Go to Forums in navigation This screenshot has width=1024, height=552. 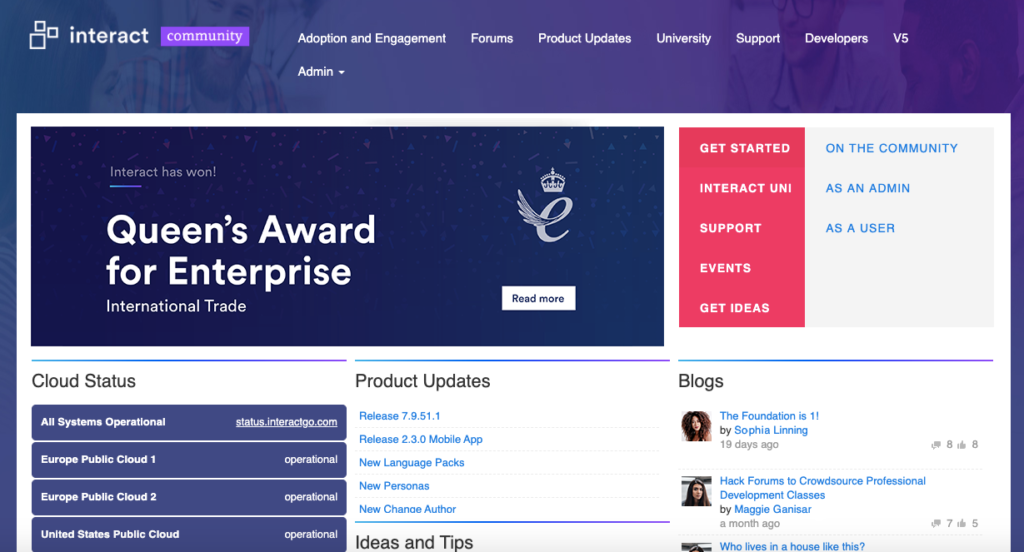[x=492, y=39]
